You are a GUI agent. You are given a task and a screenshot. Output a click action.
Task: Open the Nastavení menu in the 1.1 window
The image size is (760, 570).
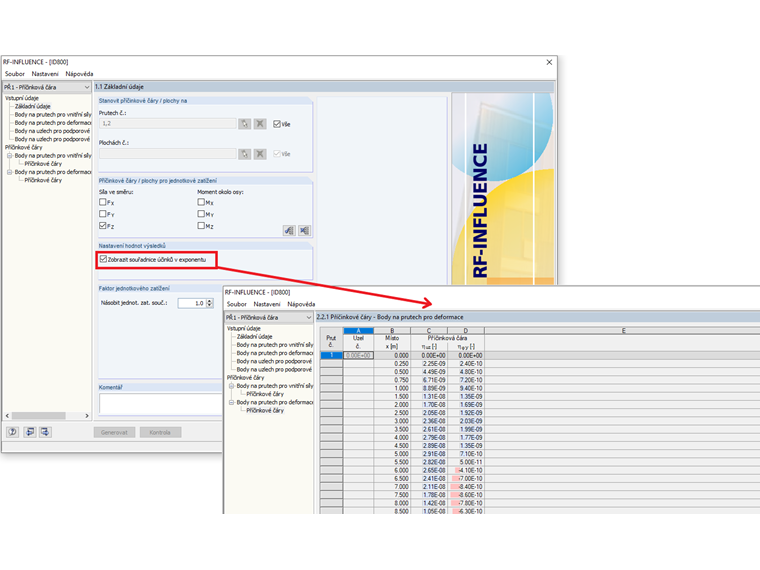coord(45,74)
